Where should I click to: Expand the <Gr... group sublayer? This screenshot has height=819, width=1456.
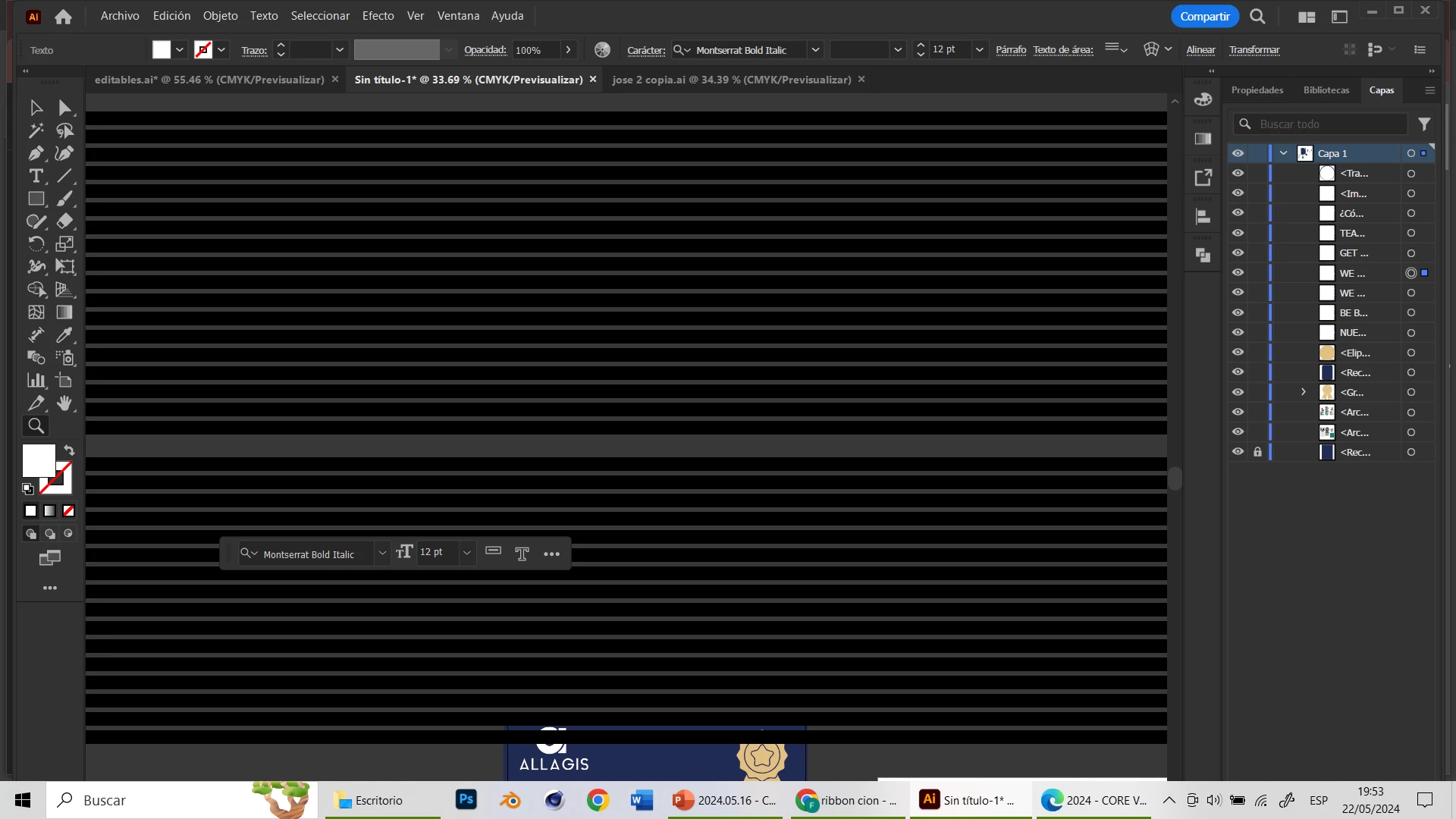point(1304,392)
